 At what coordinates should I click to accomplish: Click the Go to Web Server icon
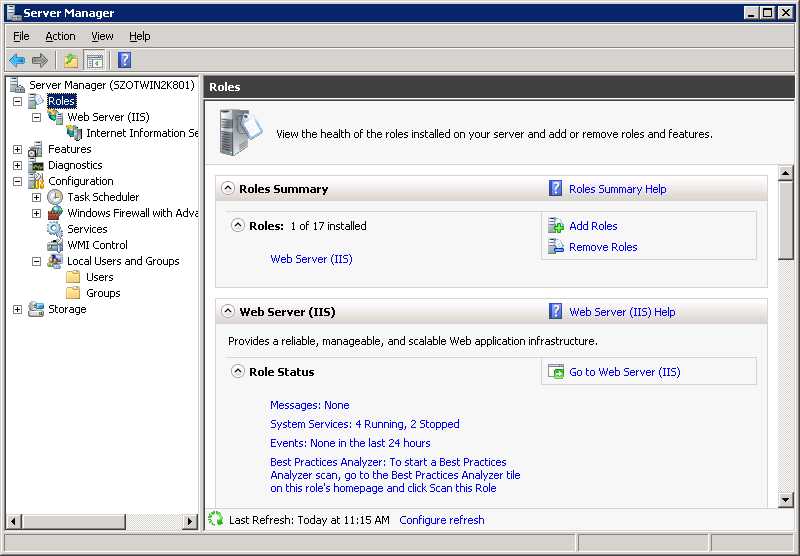click(556, 371)
